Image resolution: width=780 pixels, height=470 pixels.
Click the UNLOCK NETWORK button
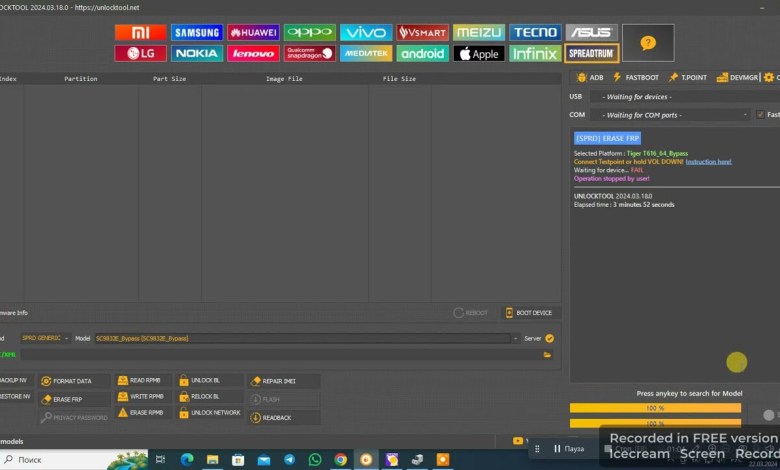click(209, 413)
